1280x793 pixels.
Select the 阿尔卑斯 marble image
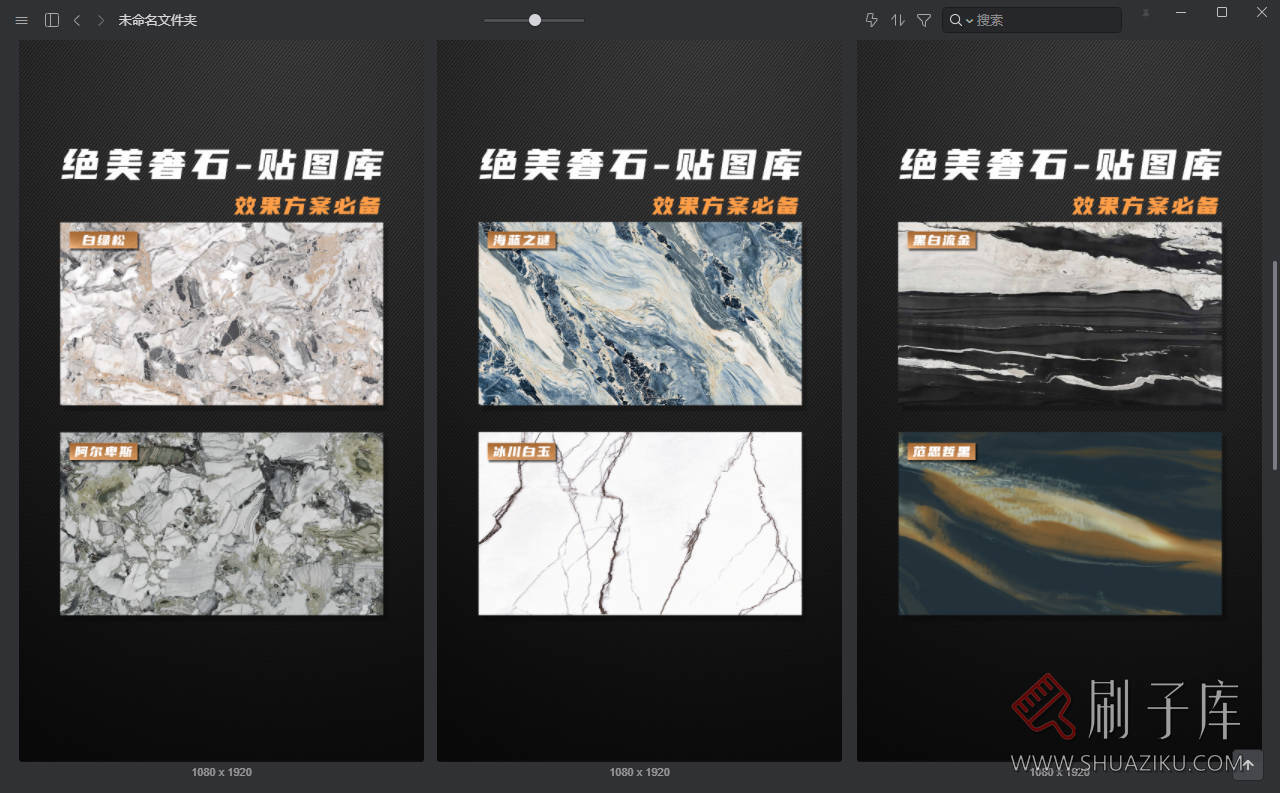(x=221, y=523)
